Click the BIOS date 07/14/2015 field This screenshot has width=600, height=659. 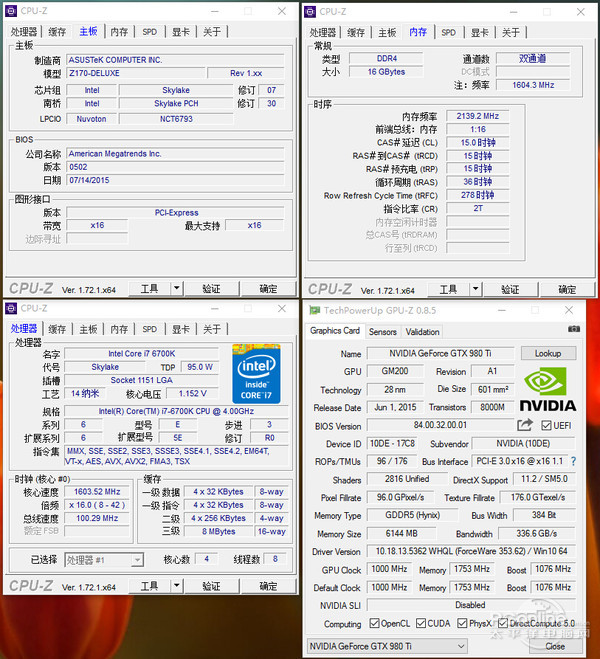[176, 180]
